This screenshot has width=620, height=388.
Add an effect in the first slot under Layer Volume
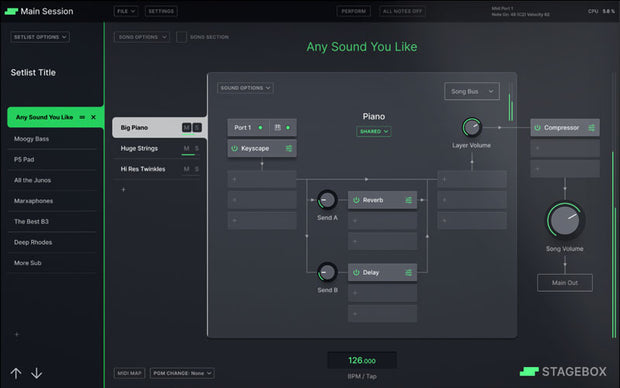click(x=472, y=179)
